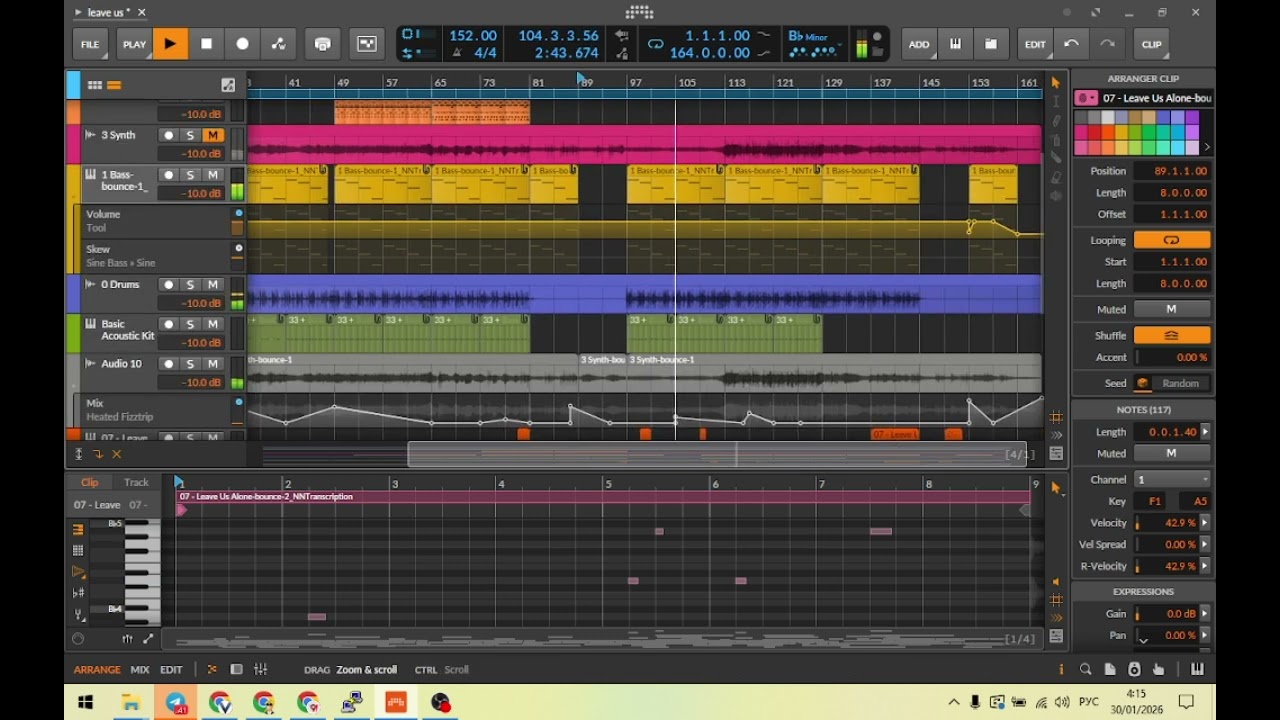Open the dashboard grid icon at top
This screenshot has height=720, width=1280.
639,13
